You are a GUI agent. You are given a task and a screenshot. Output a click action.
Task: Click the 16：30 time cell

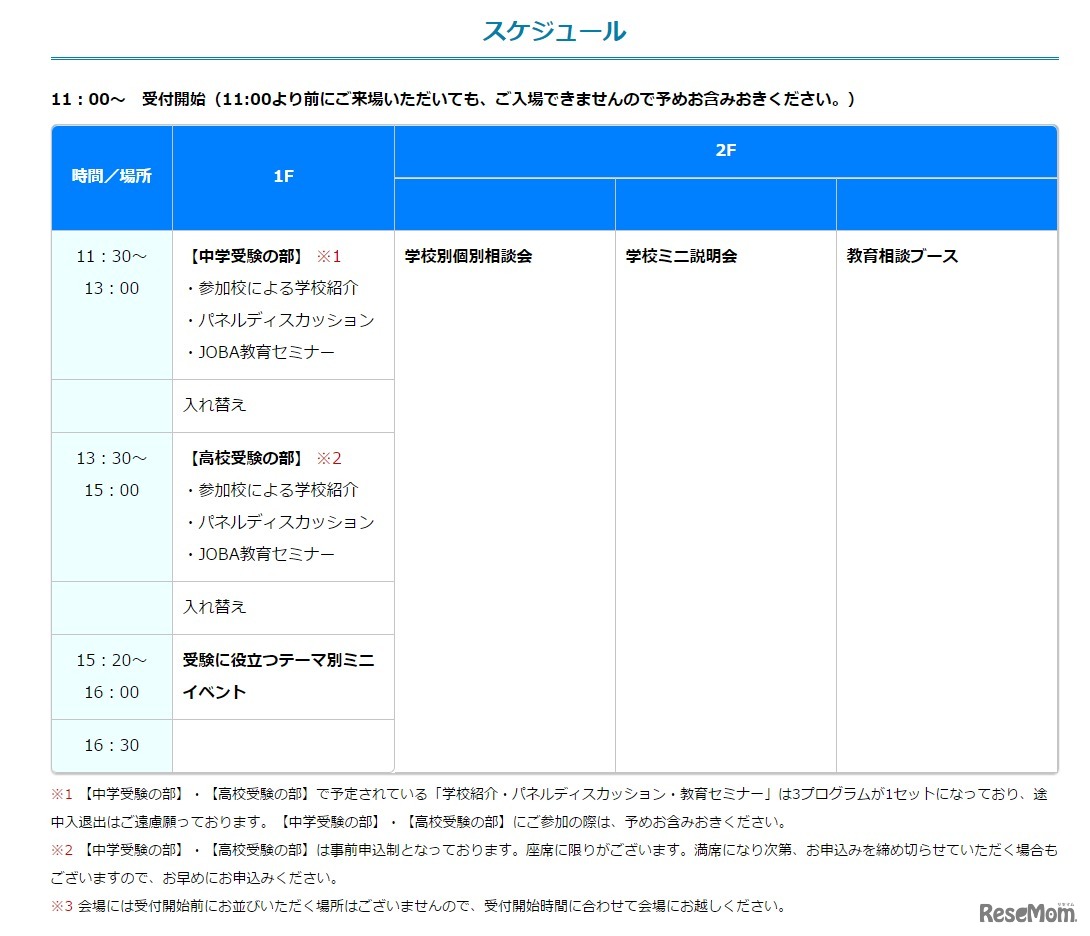click(x=110, y=744)
